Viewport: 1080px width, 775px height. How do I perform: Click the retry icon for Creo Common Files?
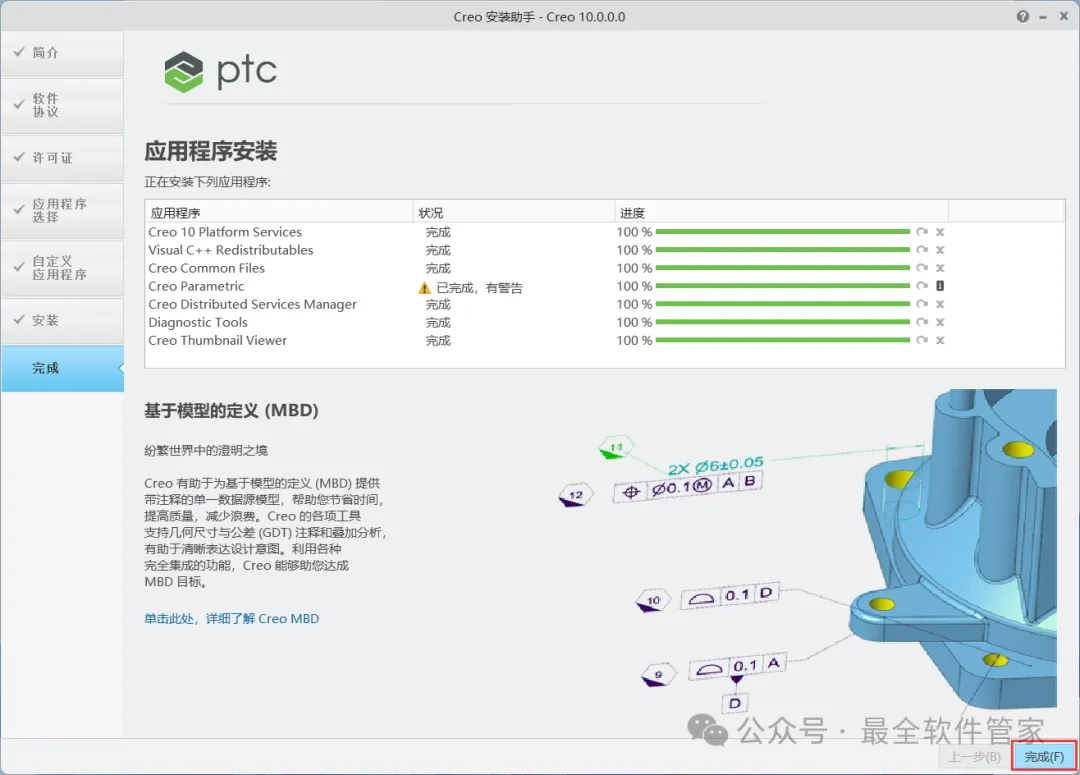[x=922, y=268]
